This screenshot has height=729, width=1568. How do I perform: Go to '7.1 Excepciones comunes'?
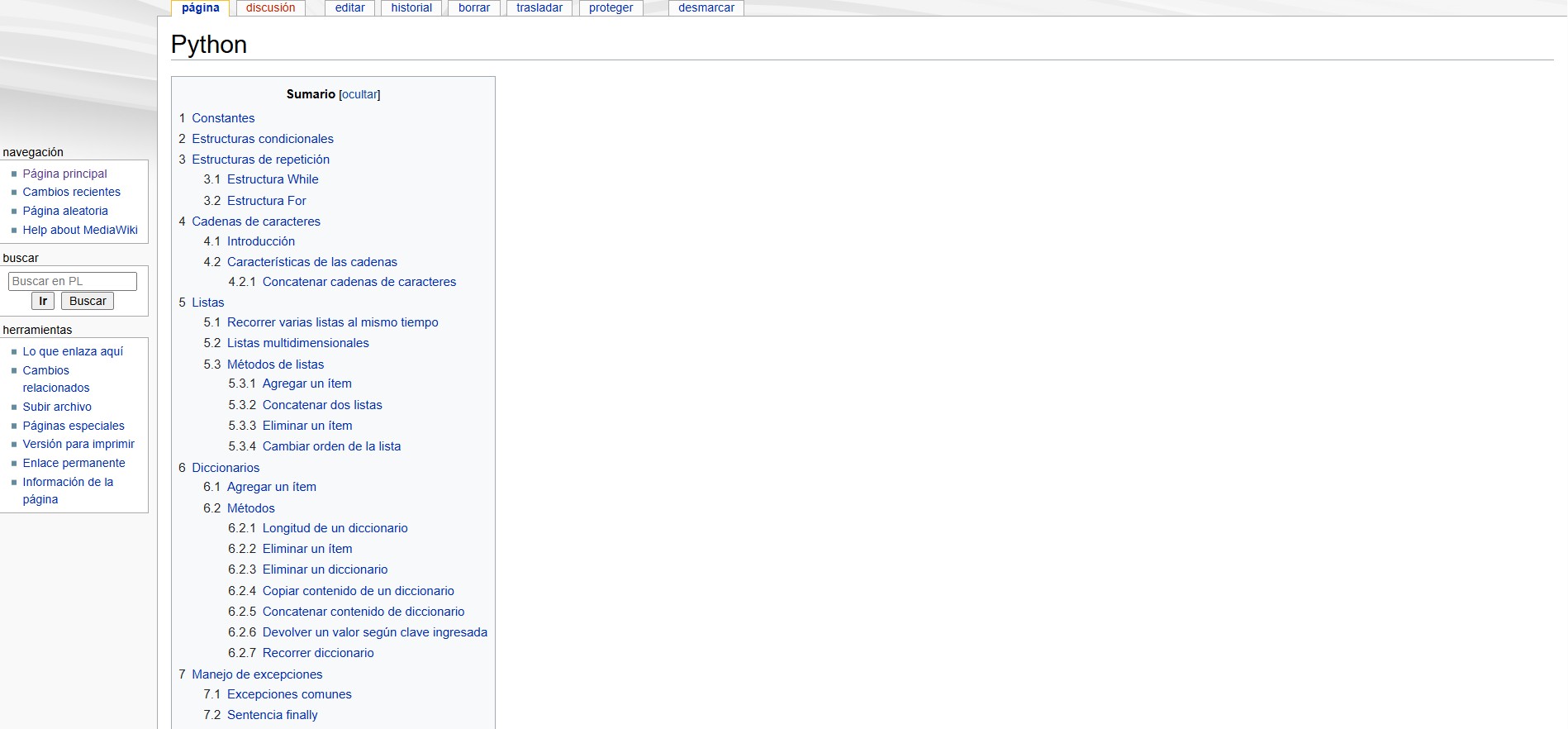[x=278, y=694]
